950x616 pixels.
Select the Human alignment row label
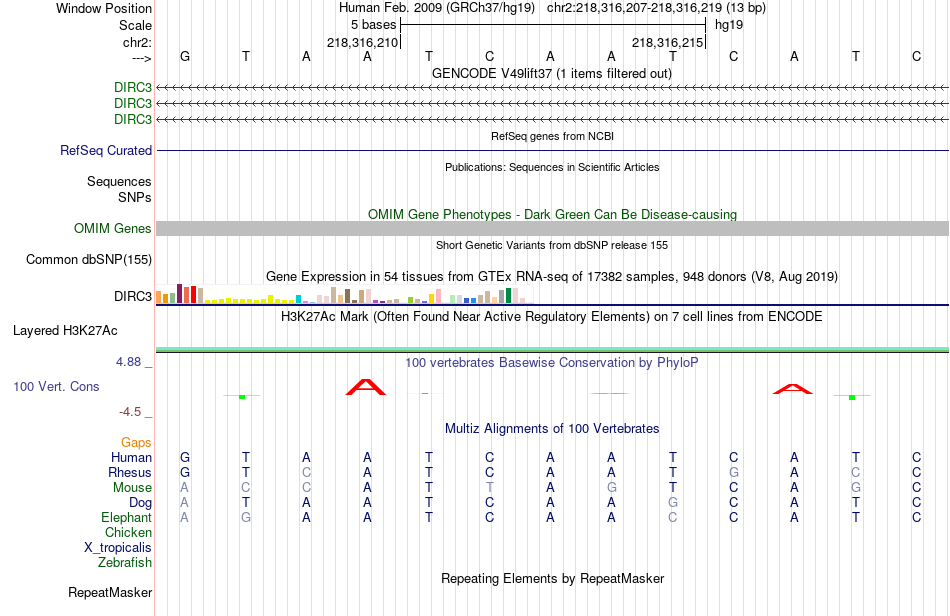pos(131,457)
